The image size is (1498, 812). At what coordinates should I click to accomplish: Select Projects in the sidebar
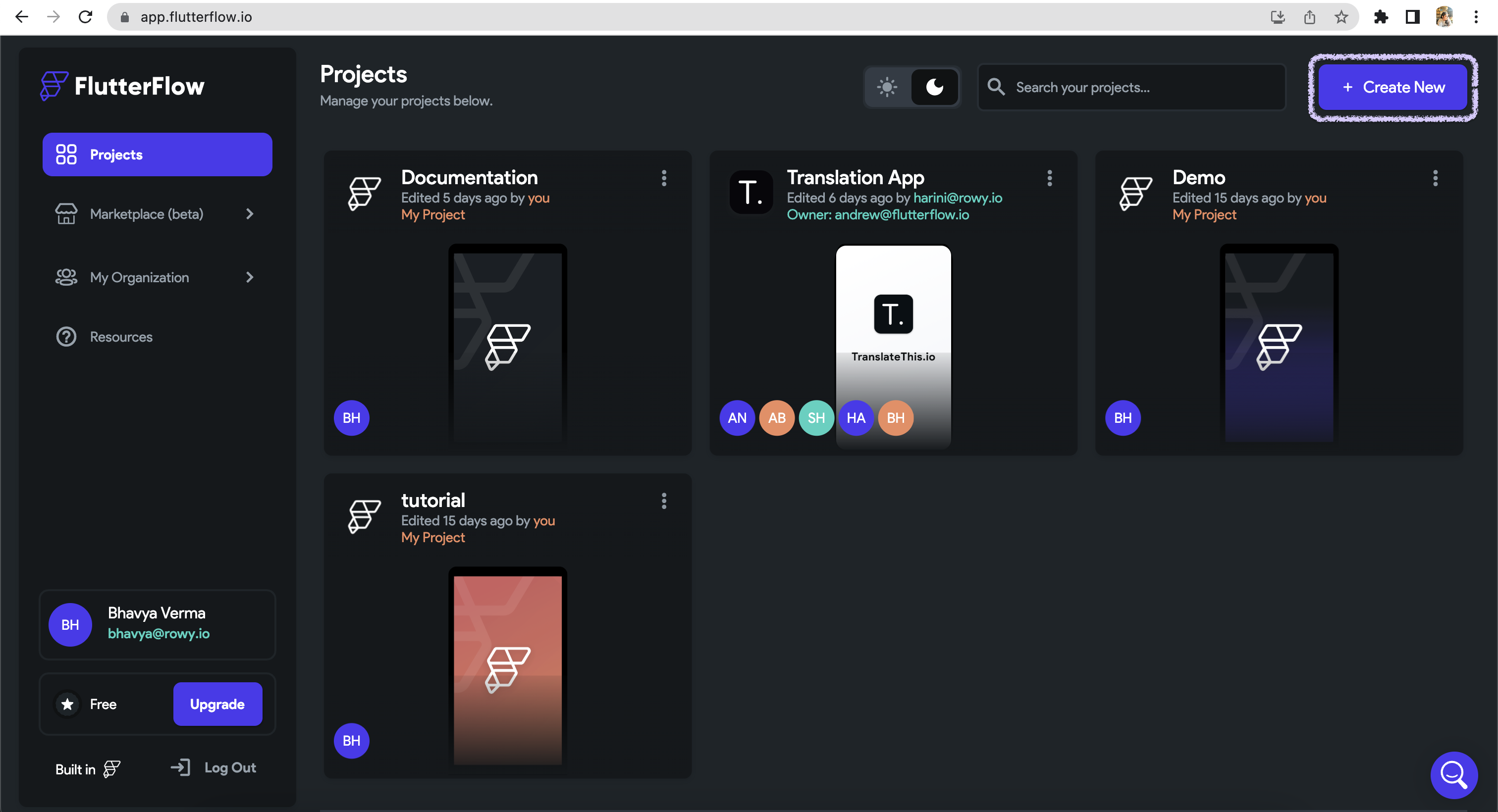[157, 154]
